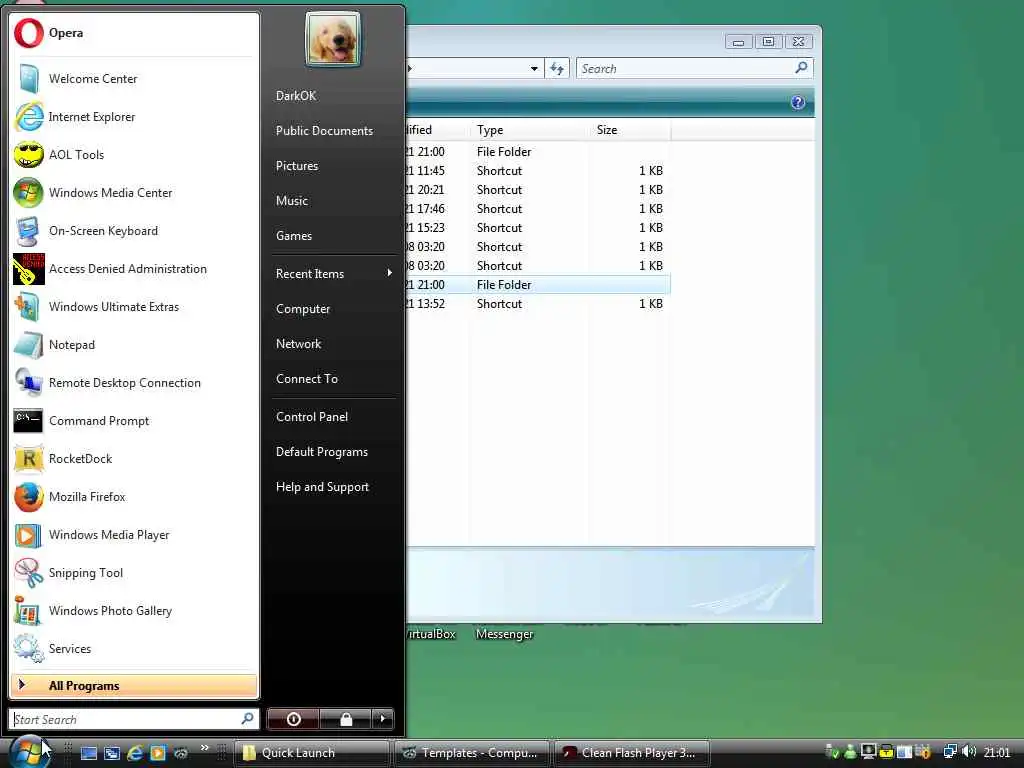The width and height of the screenshot is (1024, 768).
Task: Select the Shortcut row dated 17:46
Action: coord(538,209)
